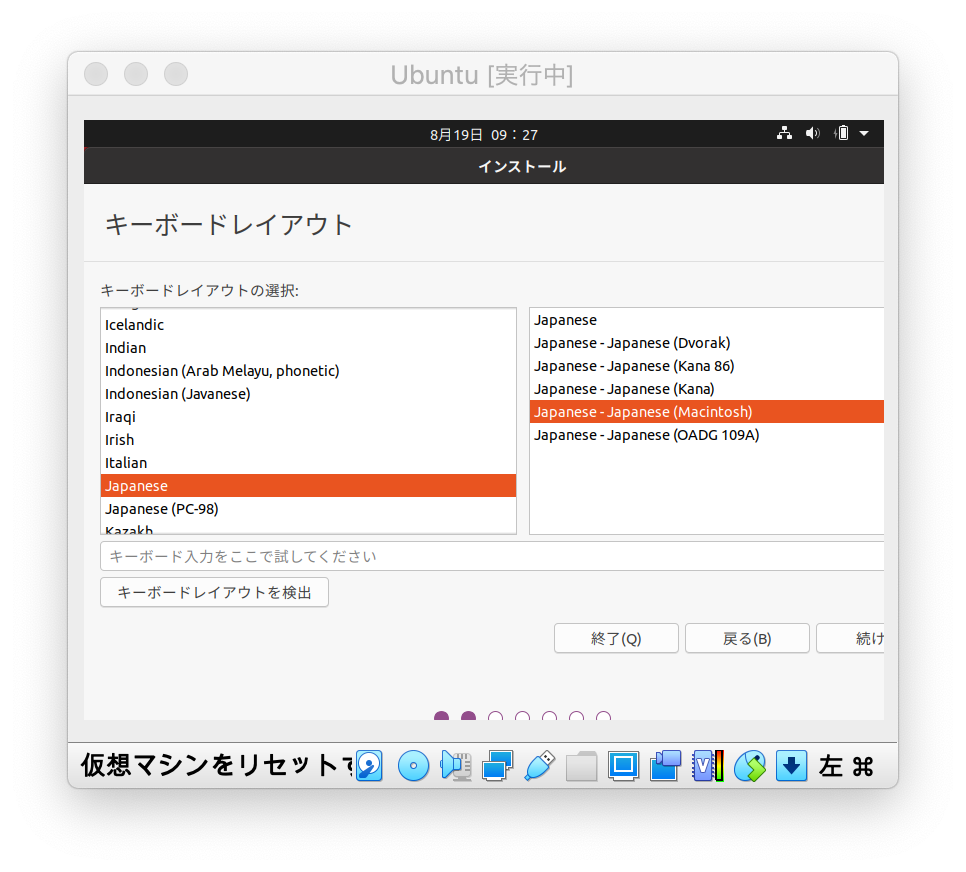The width and height of the screenshot is (966, 872).
Task: Open the display settings monitor icon
Action: (x=623, y=766)
